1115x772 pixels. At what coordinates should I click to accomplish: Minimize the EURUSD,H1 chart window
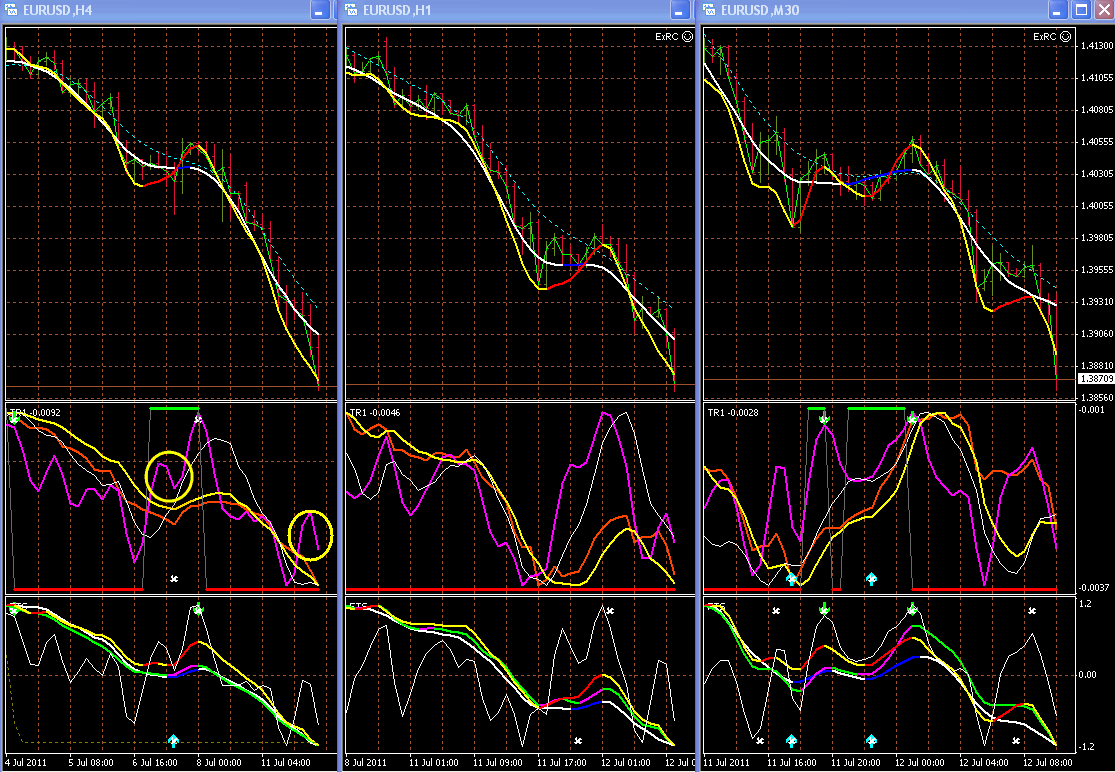(681, 10)
